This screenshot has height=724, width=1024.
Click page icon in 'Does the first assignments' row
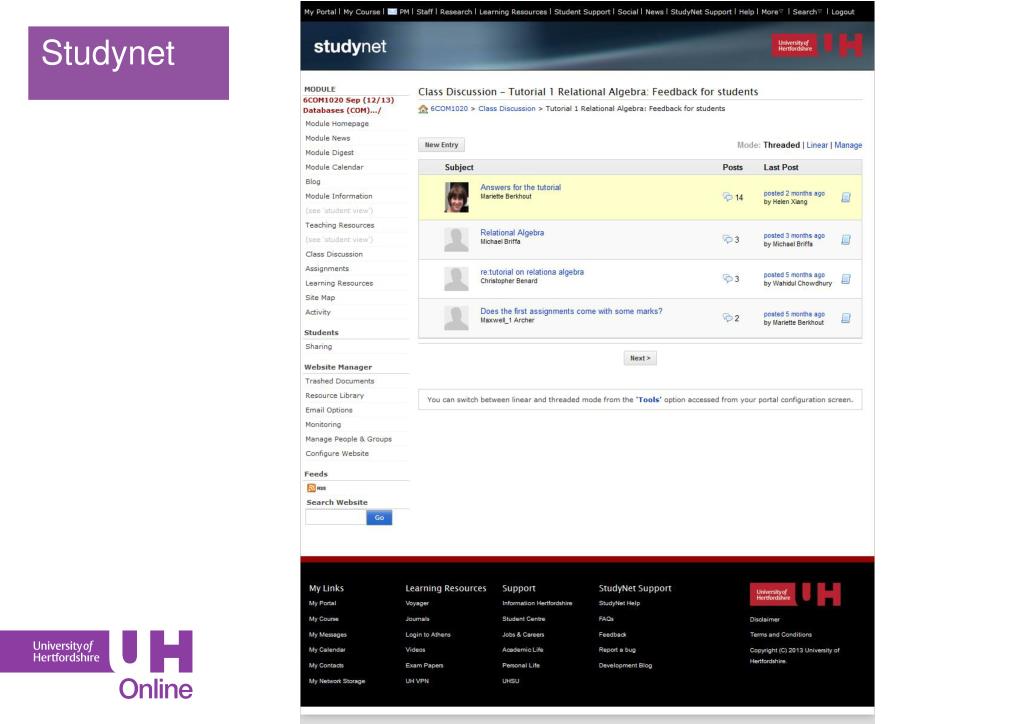pyautogui.click(x=846, y=318)
